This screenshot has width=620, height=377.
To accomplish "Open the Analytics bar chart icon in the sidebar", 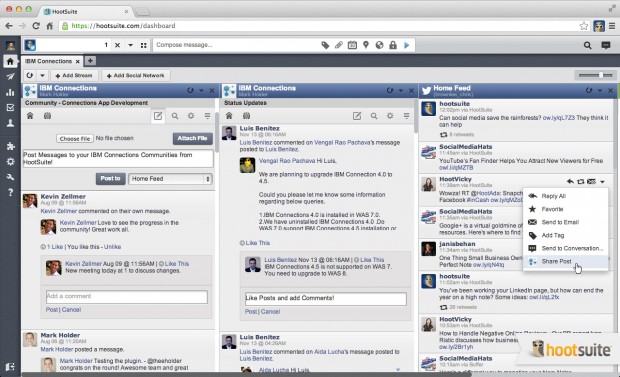I will pyautogui.click(x=10, y=92).
